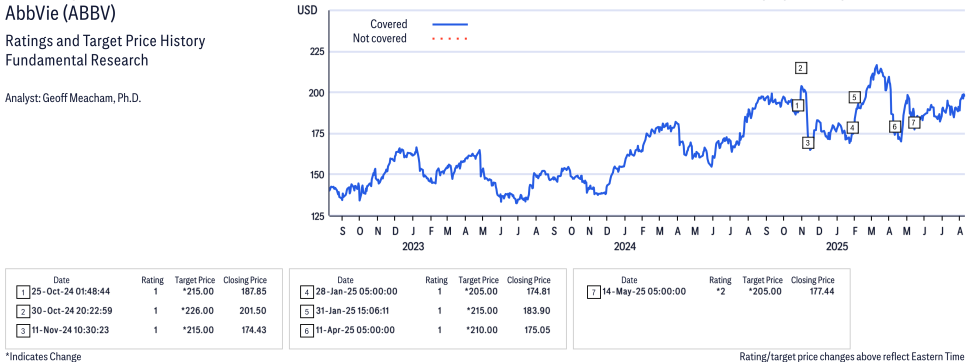This screenshot has width=975, height=362.
Task: Click chart marker number 1
Action: [798, 106]
